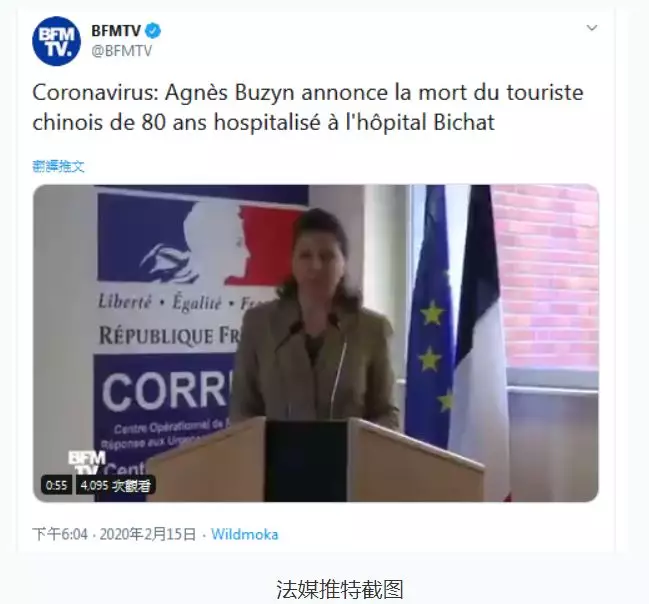Open the BFMTV display name link

point(116,31)
